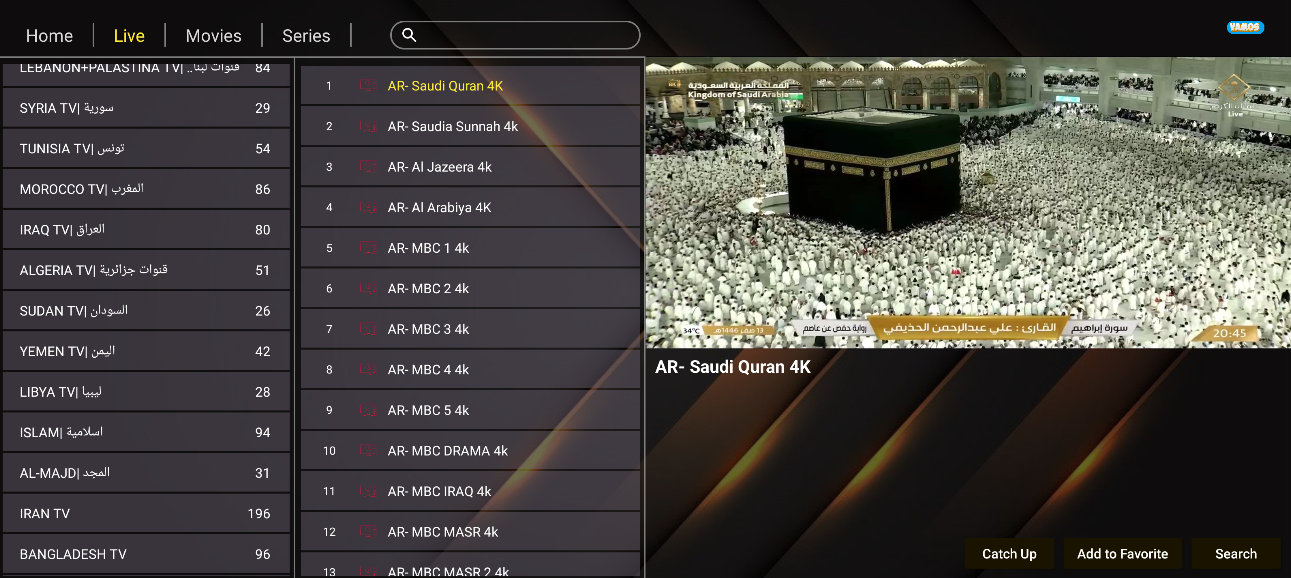Click the MBC IRAQ 4k channel logo icon
The width and height of the screenshot is (1291, 578).
tap(368, 491)
